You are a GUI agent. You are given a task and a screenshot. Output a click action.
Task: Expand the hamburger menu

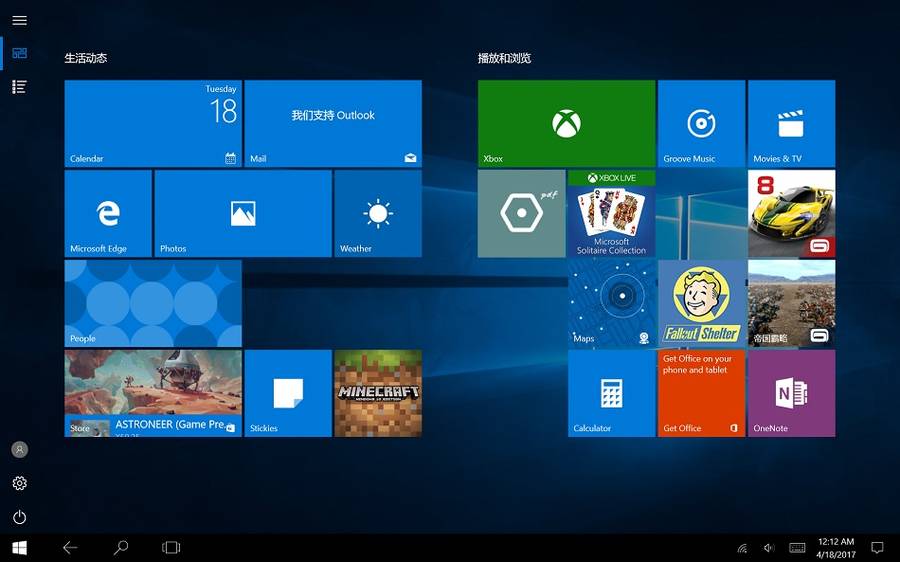tap(19, 20)
